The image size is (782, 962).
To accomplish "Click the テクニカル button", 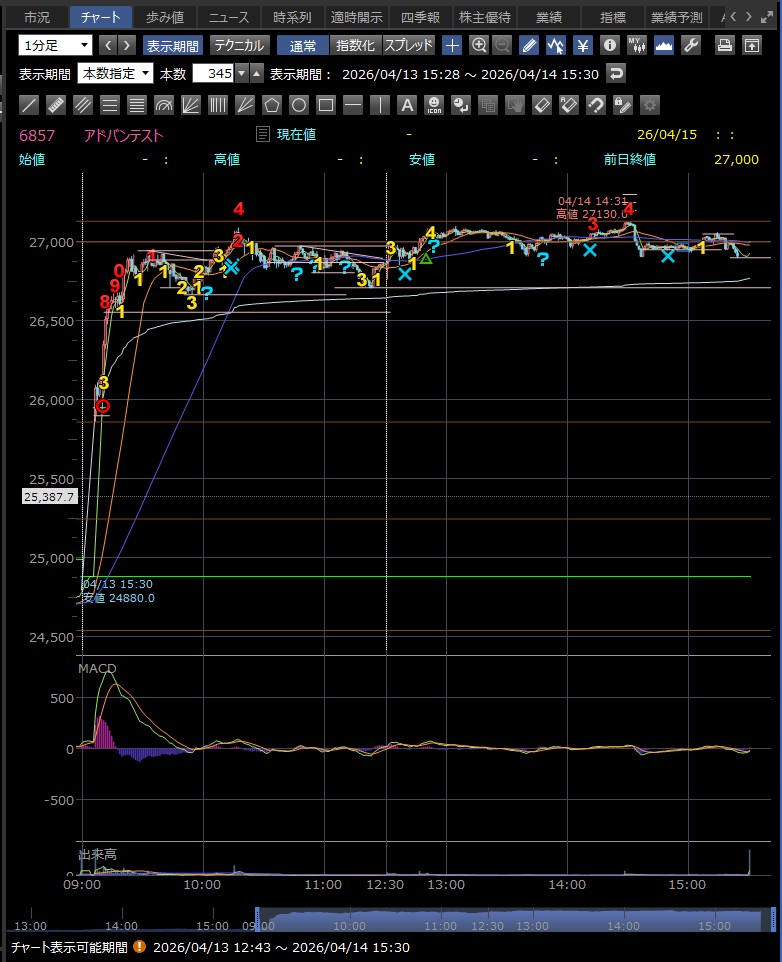I will pos(240,45).
